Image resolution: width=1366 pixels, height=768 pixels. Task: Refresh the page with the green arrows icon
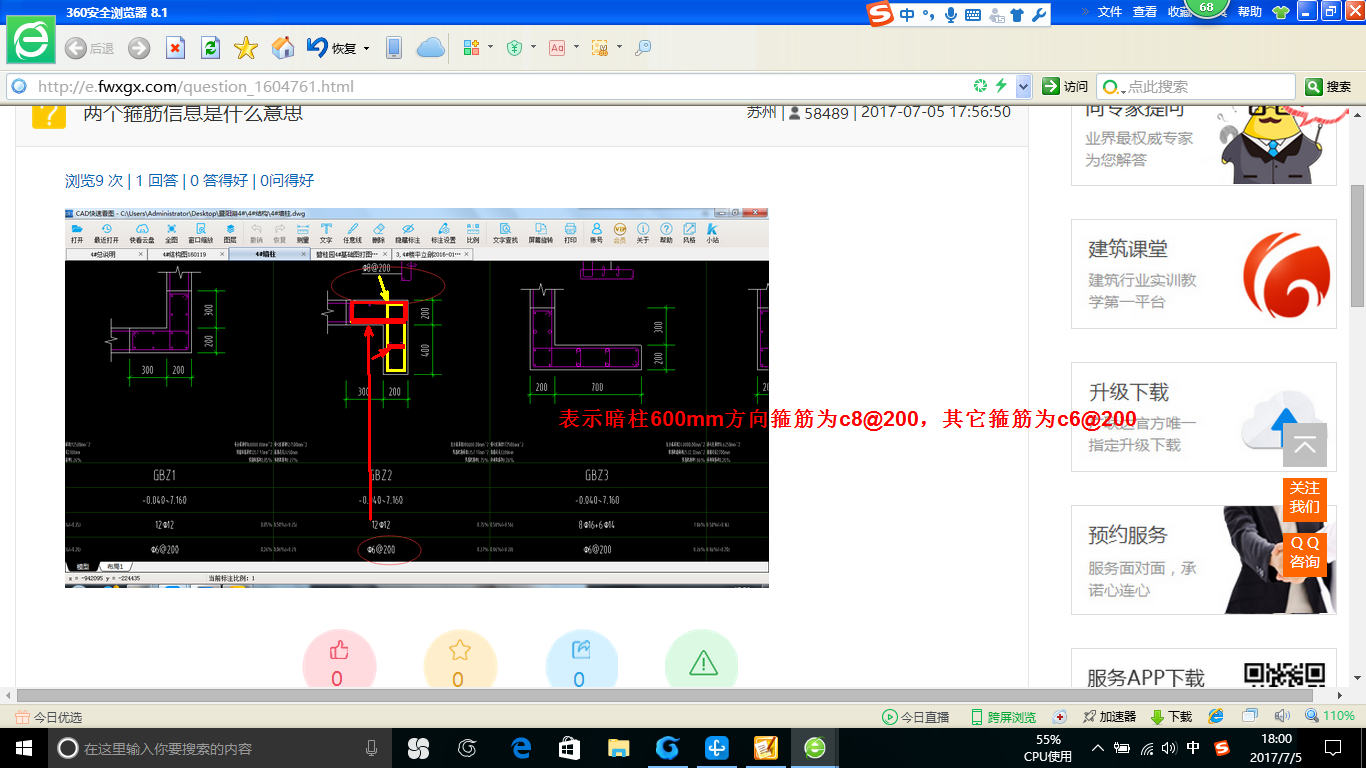(210, 48)
